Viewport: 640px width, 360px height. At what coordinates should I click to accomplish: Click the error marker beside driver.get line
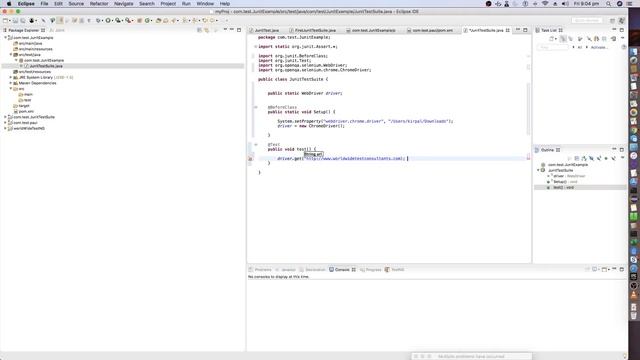(250, 158)
